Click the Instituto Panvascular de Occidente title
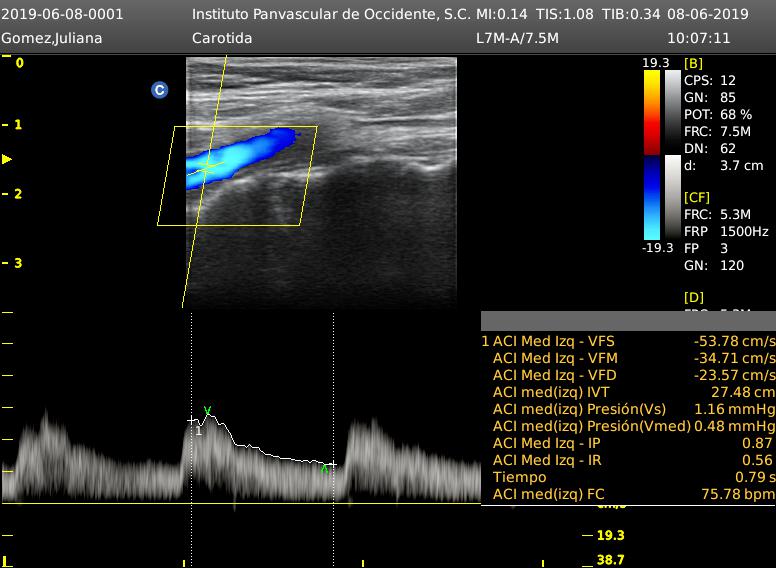Image resolution: width=776 pixels, height=568 pixels. [x=331, y=14]
